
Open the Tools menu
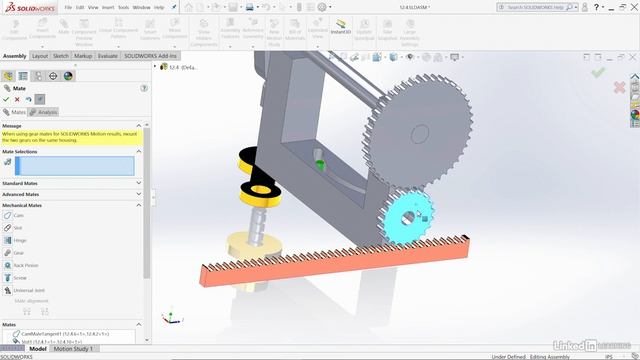(124, 7)
